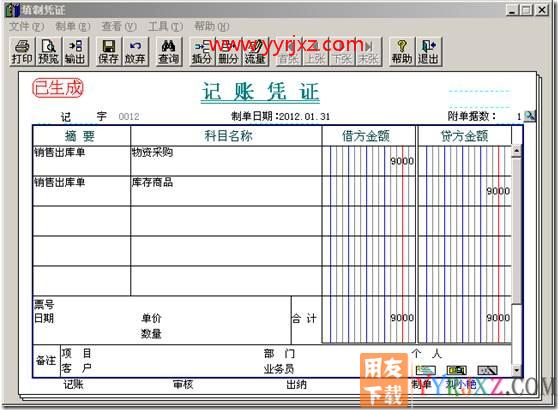Click the 退出 exit toolbar icon

(428, 52)
